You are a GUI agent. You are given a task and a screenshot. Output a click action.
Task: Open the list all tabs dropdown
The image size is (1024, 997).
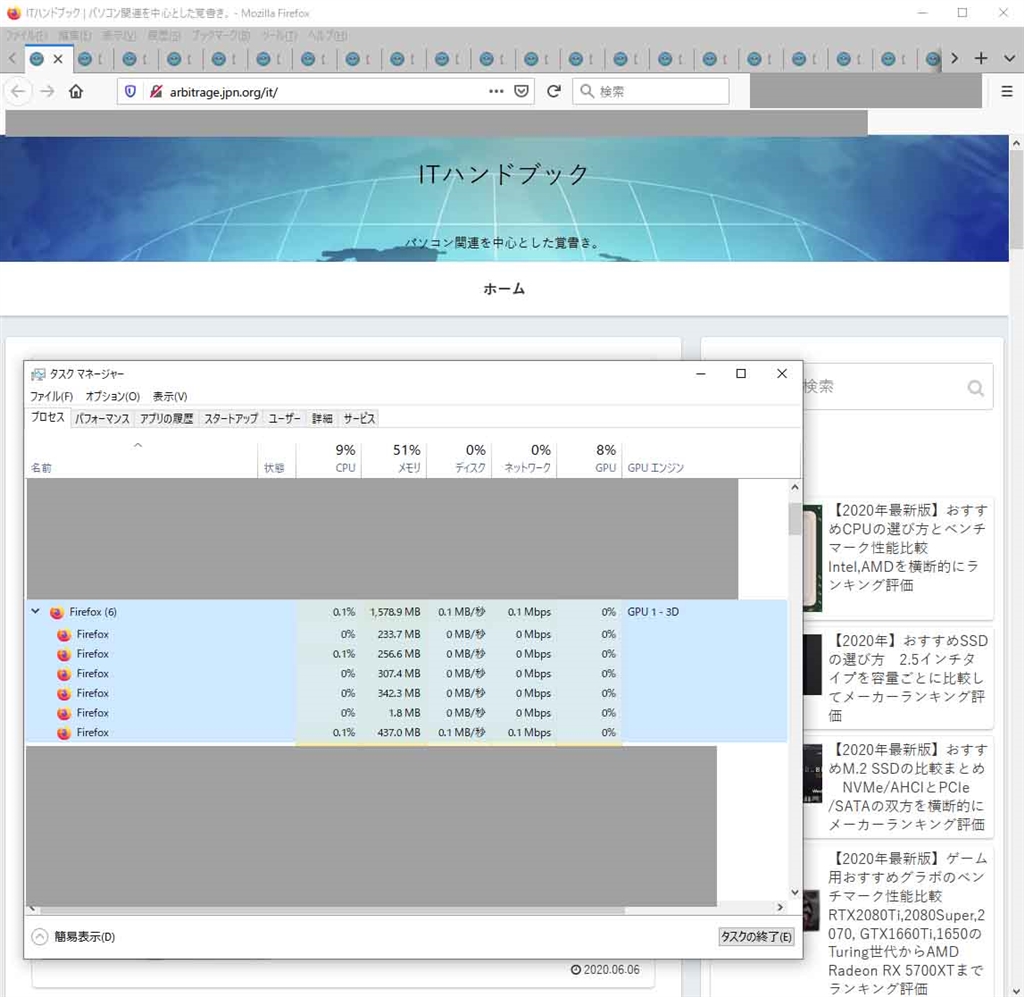point(1009,58)
